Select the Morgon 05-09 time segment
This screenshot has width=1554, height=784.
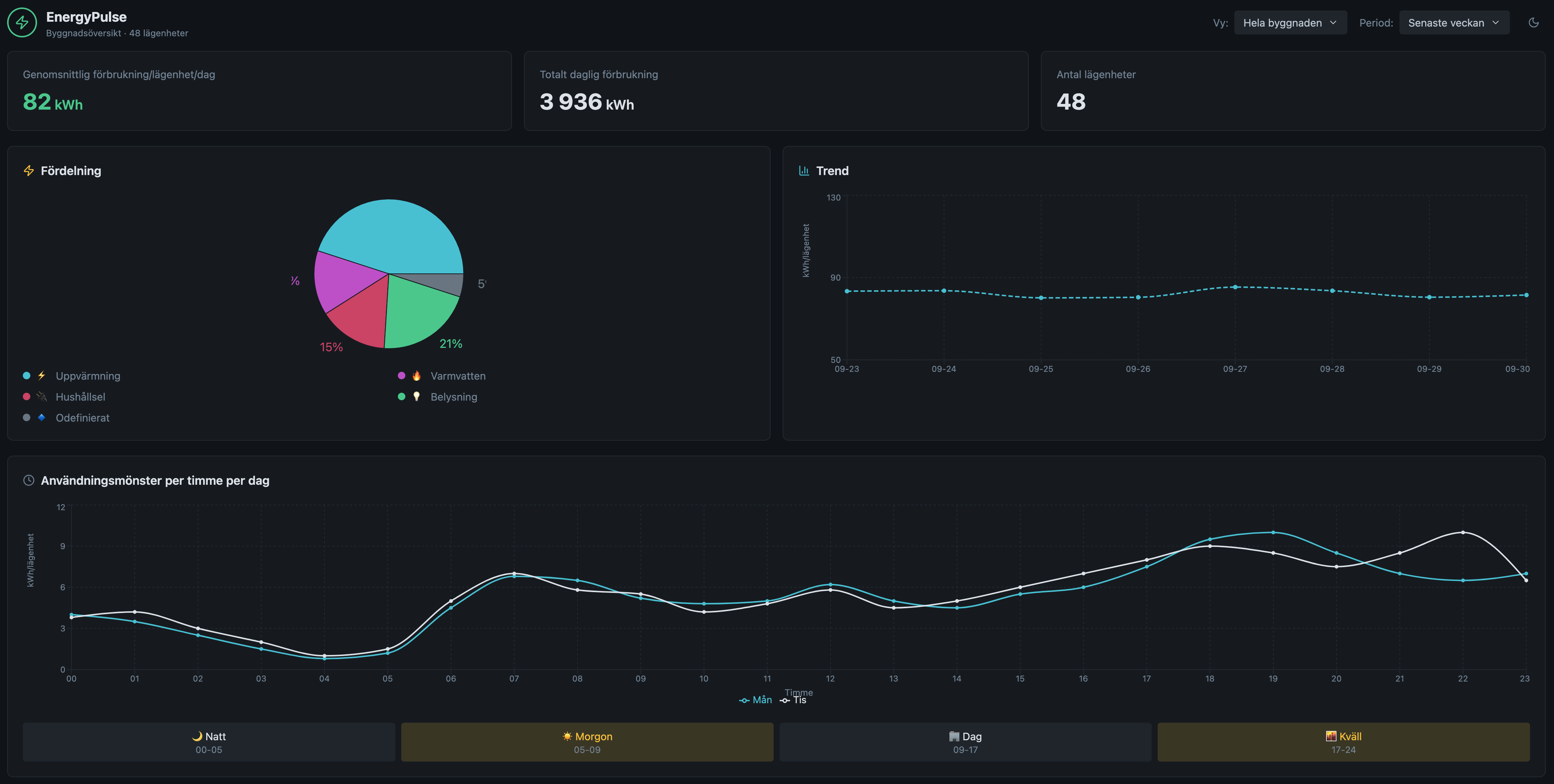[x=587, y=742]
